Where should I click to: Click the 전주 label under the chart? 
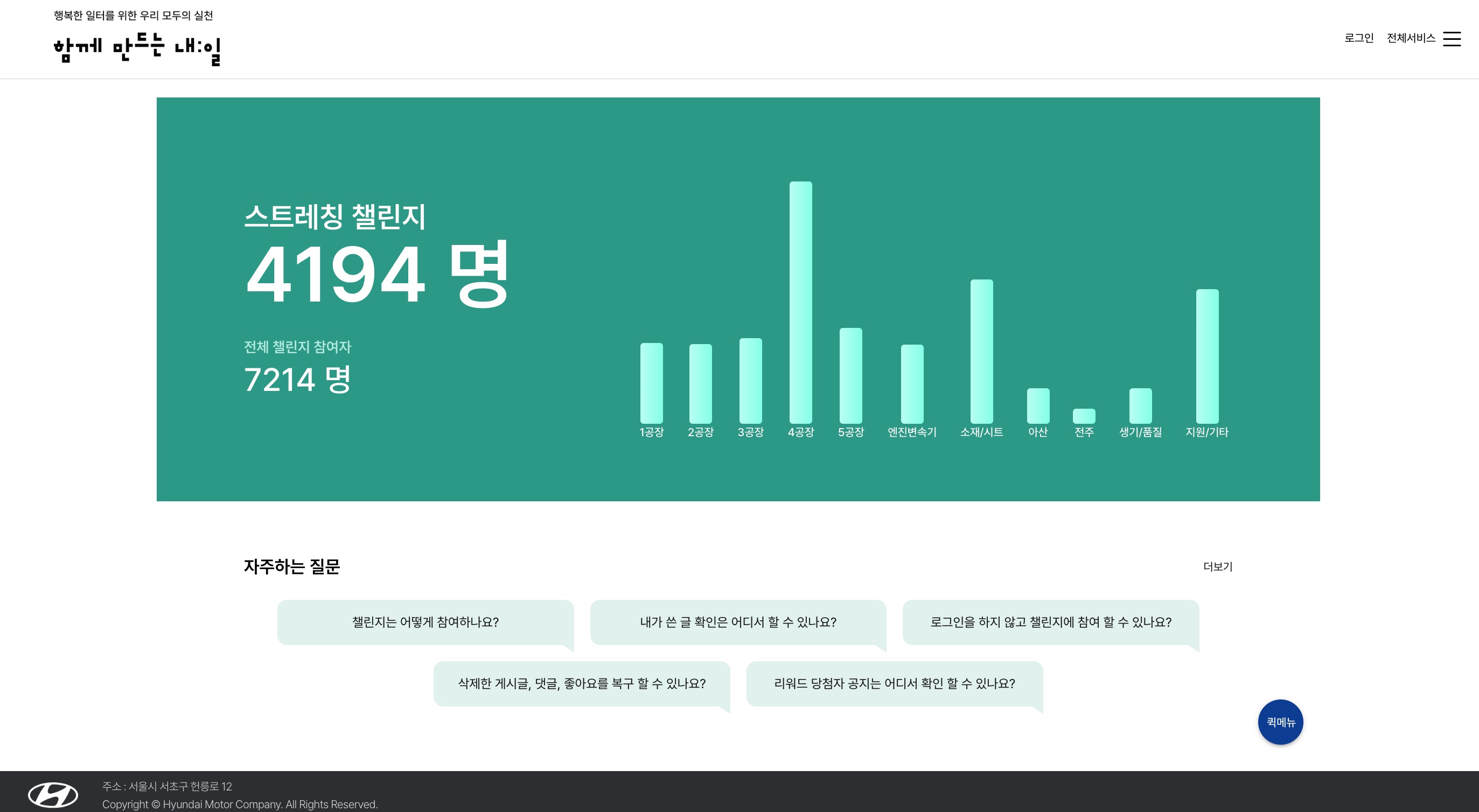click(1084, 432)
